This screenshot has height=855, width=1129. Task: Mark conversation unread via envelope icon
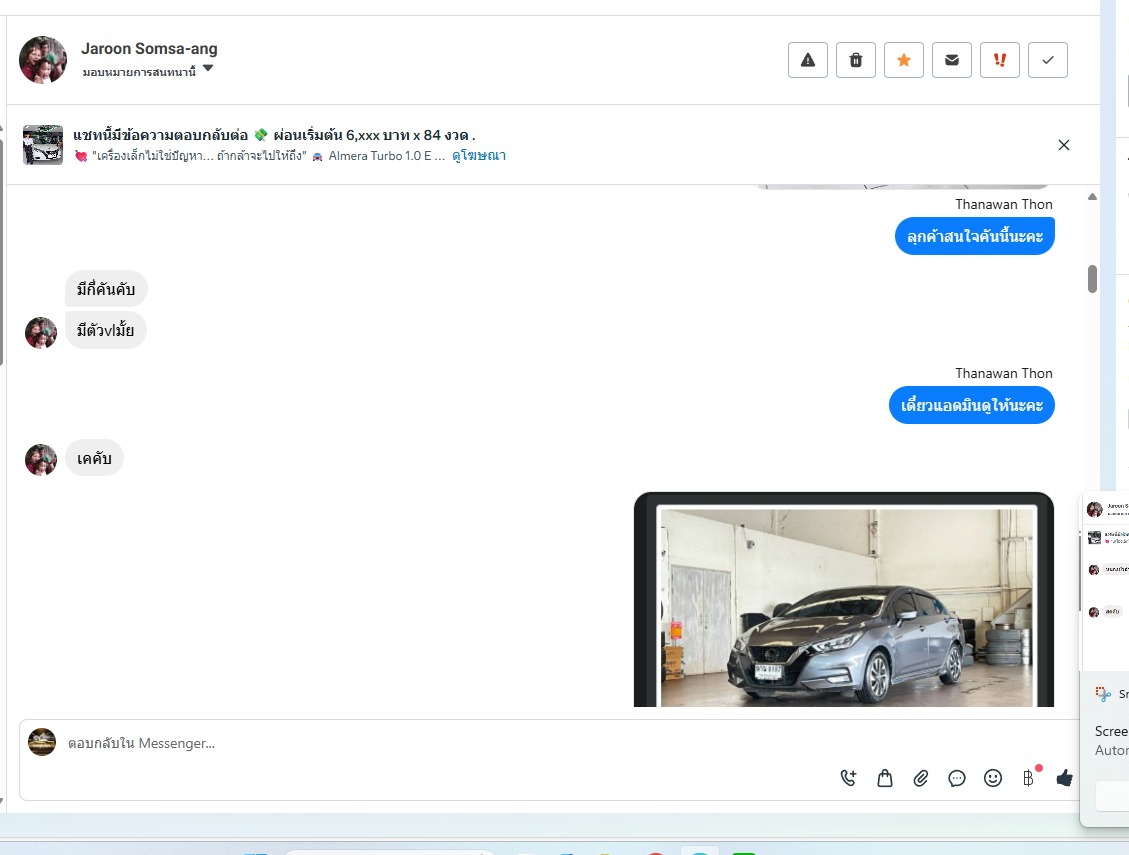point(952,60)
